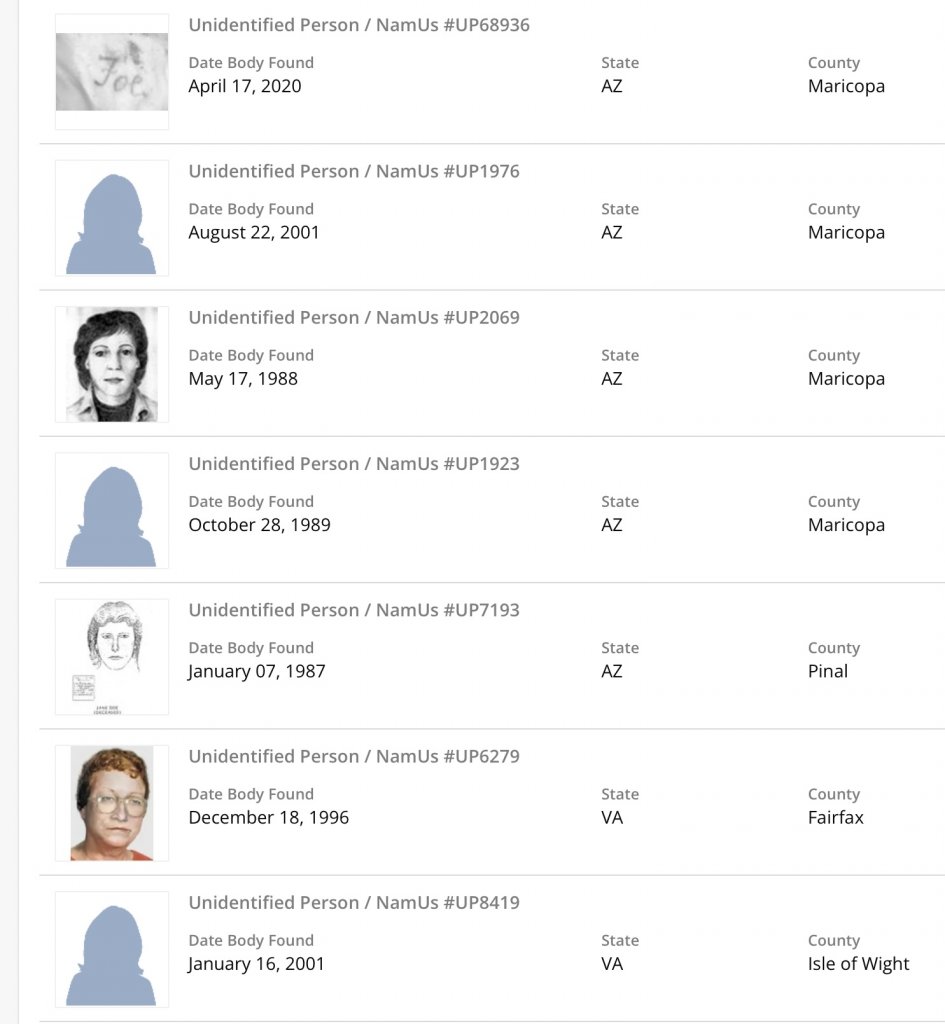
Task: Click the date April 17, 2020
Action: pyautogui.click(x=245, y=86)
